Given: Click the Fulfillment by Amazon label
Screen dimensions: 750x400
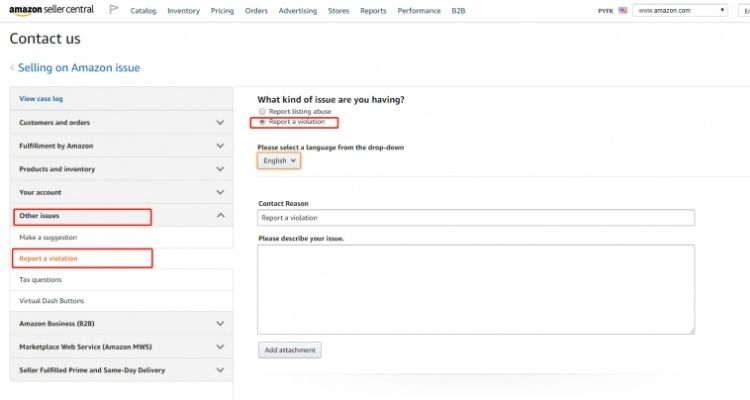Looking at the screenshot, I should point(56,145).
